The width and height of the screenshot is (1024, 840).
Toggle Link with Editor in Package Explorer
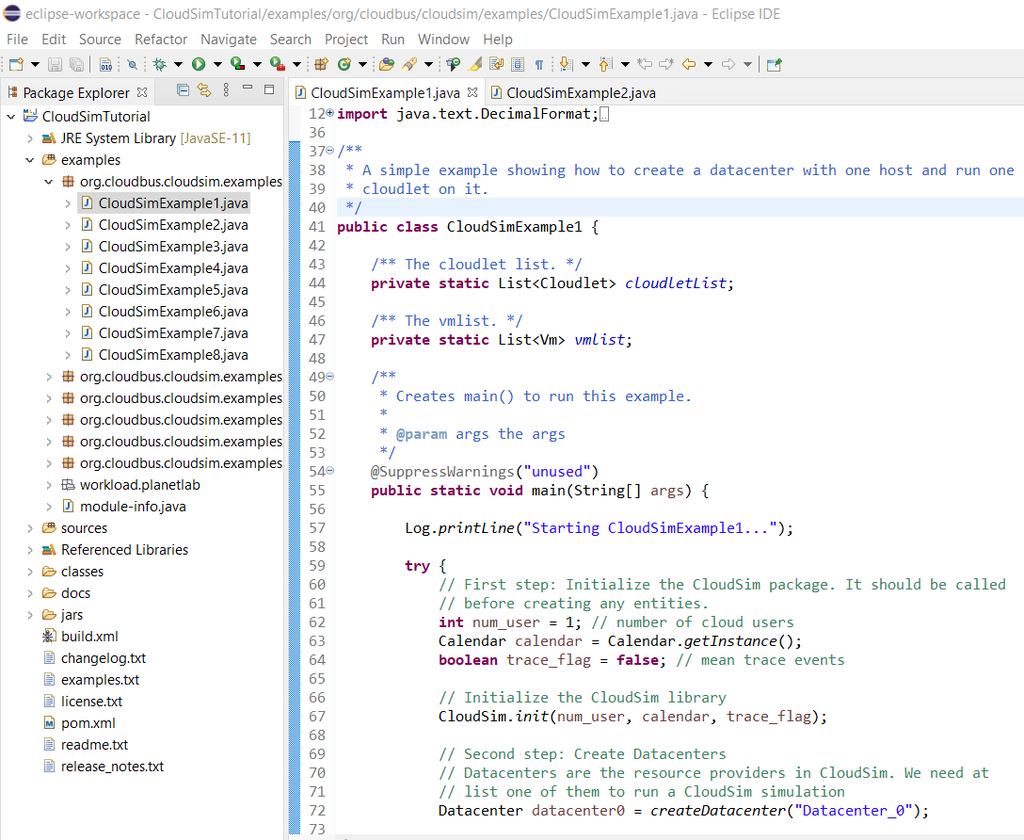click(204, 91)
